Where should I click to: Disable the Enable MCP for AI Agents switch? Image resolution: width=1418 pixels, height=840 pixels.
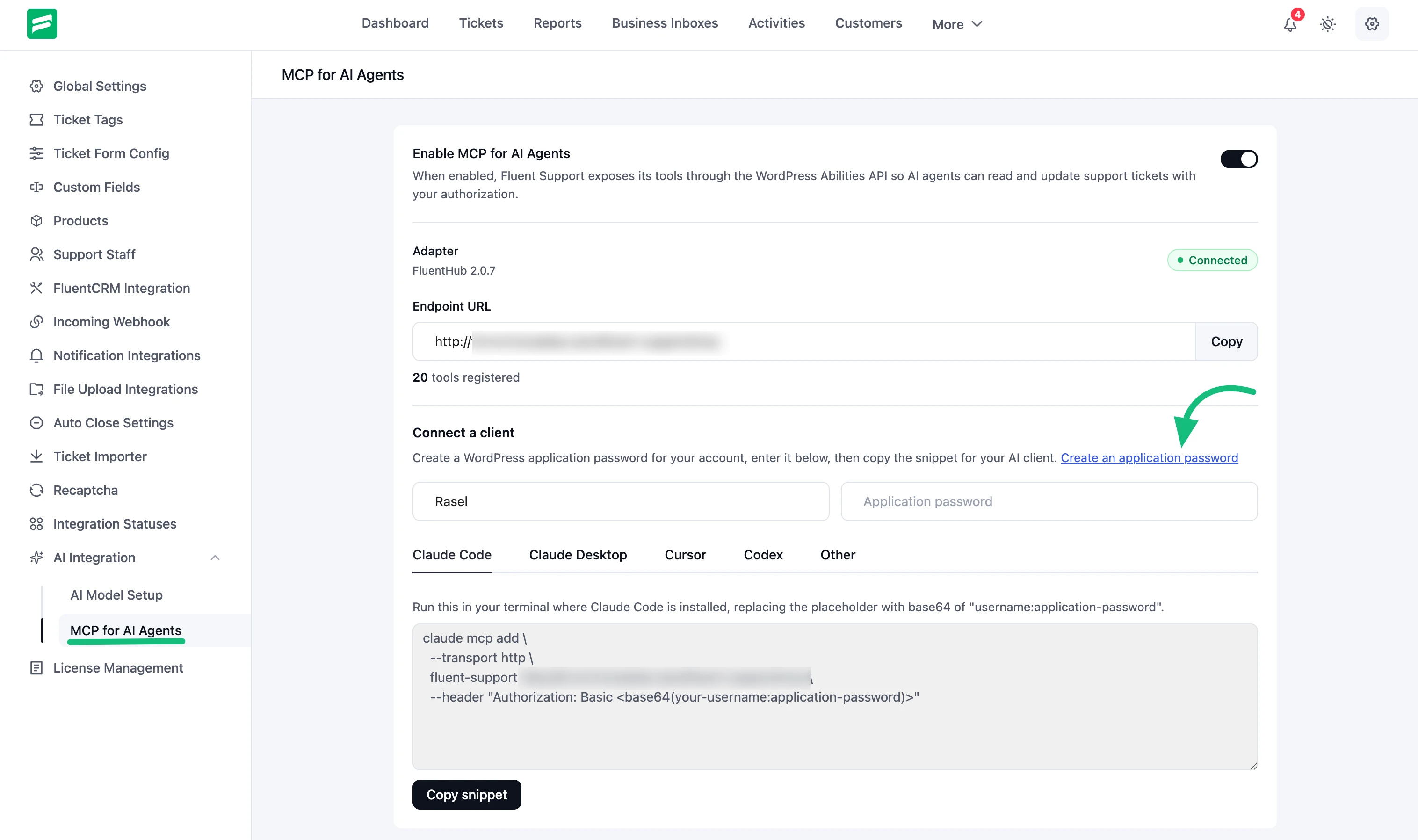pyautogui.click(x=1238, y=159)
